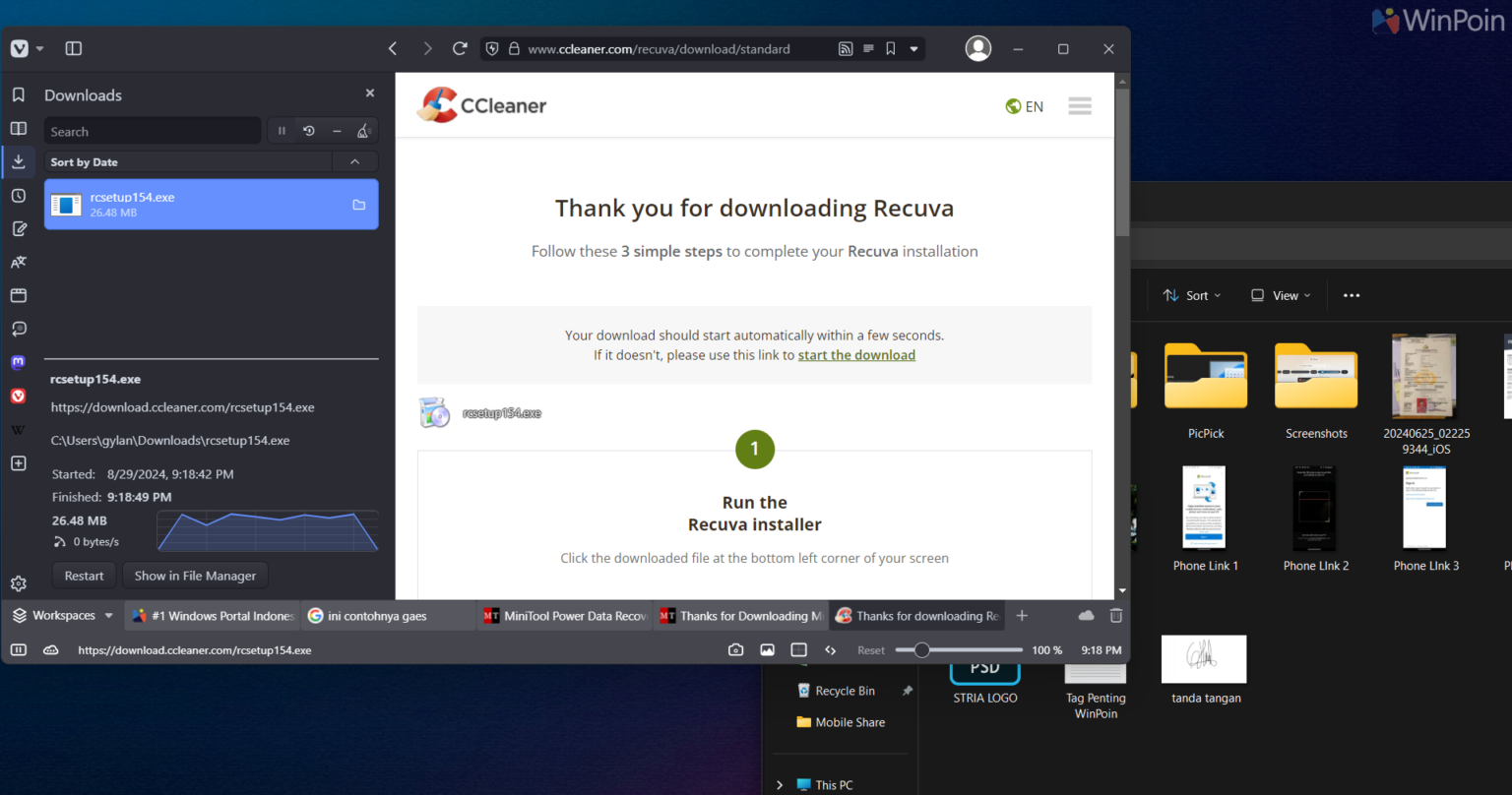This screenshot has width=1512, height=795.
Task: Capture a page screenshot from the status bar
Action: pyautogui.click(x=735, y=649)
